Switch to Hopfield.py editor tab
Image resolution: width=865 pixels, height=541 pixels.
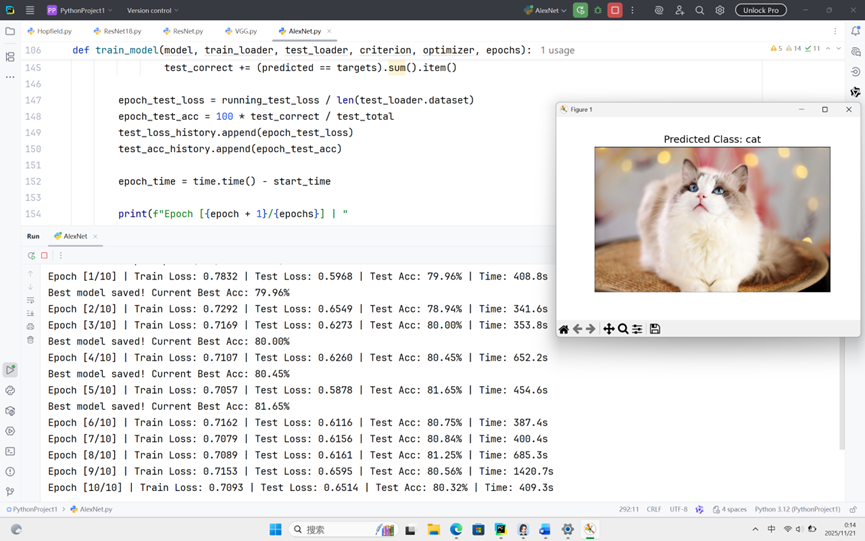[x=50, y=31]
